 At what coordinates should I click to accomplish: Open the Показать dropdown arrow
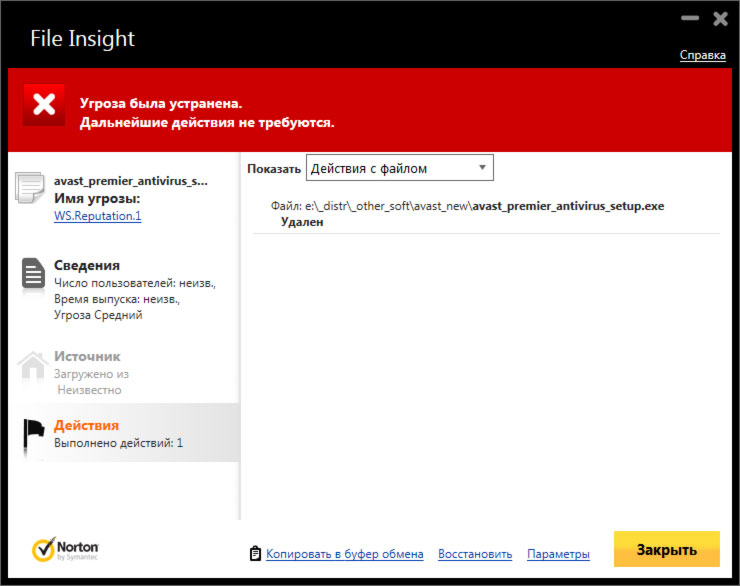point(482,167)
